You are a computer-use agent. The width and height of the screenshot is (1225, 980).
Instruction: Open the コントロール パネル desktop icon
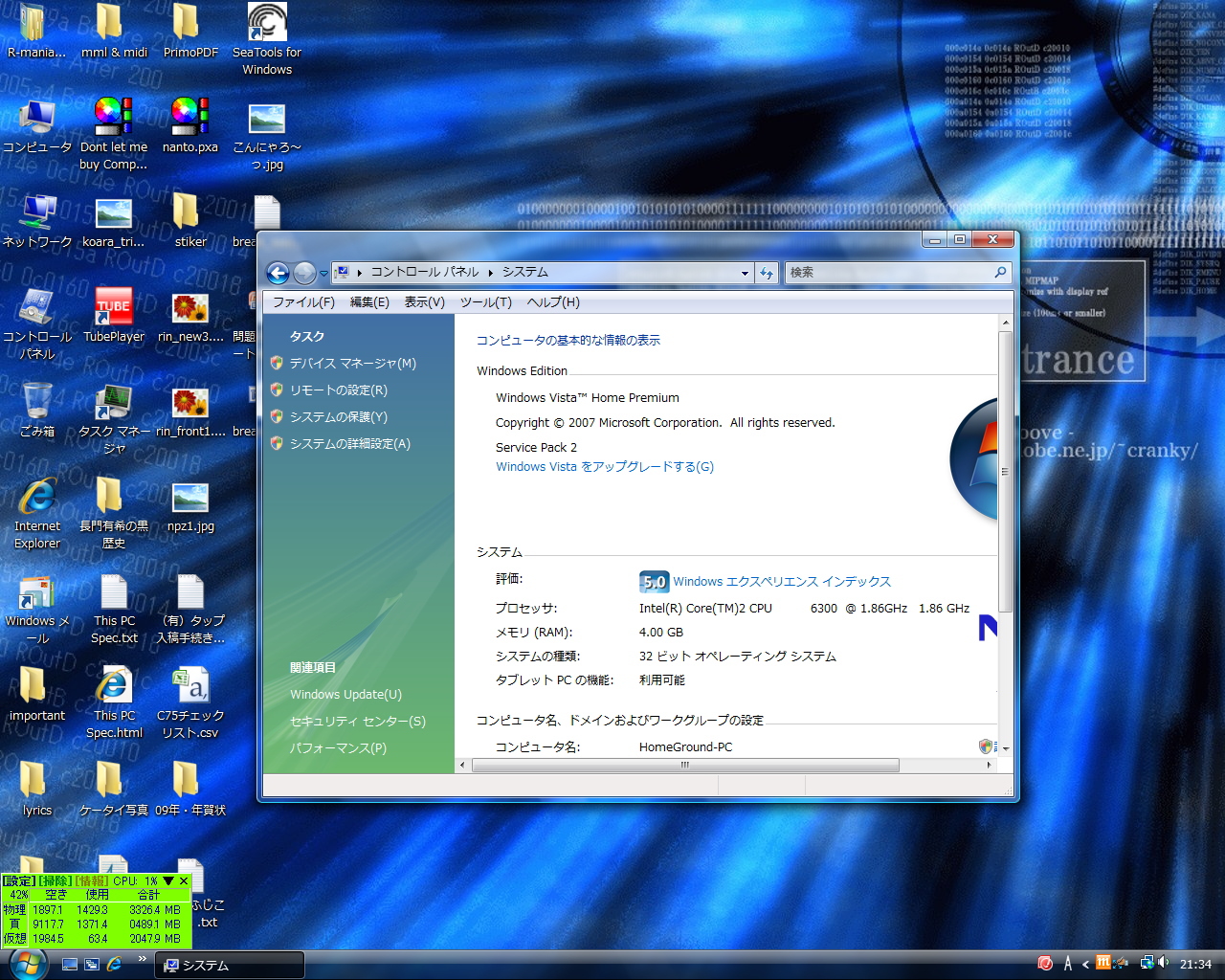click(x=36, y=325)
